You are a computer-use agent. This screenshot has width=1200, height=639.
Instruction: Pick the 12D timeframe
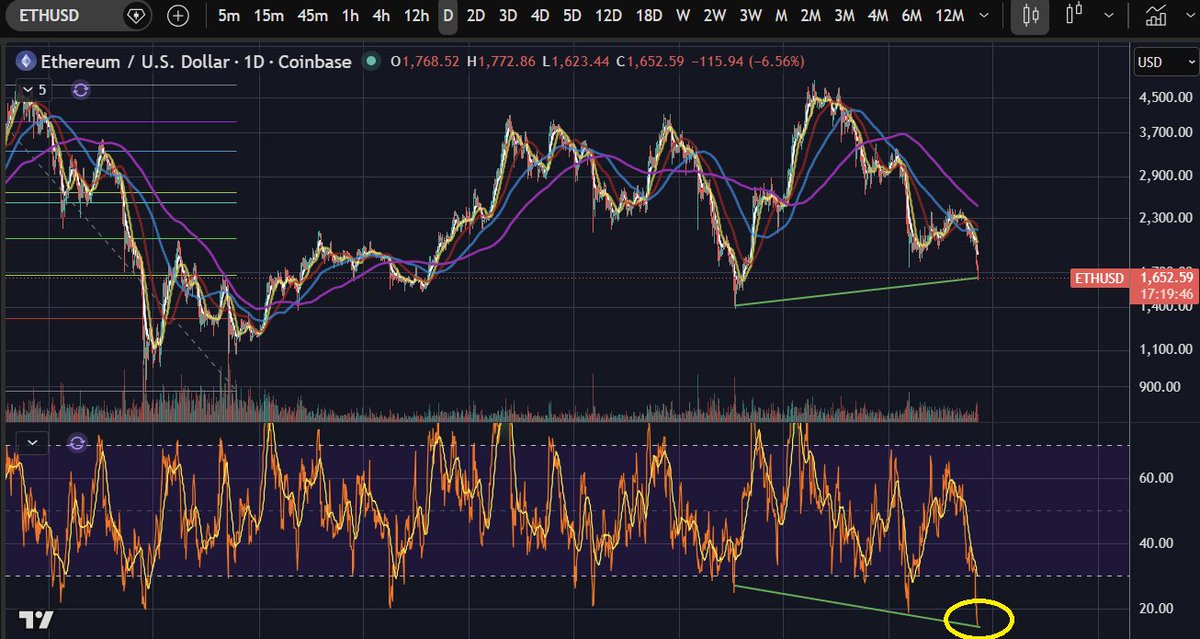click(x=607, y=16)
